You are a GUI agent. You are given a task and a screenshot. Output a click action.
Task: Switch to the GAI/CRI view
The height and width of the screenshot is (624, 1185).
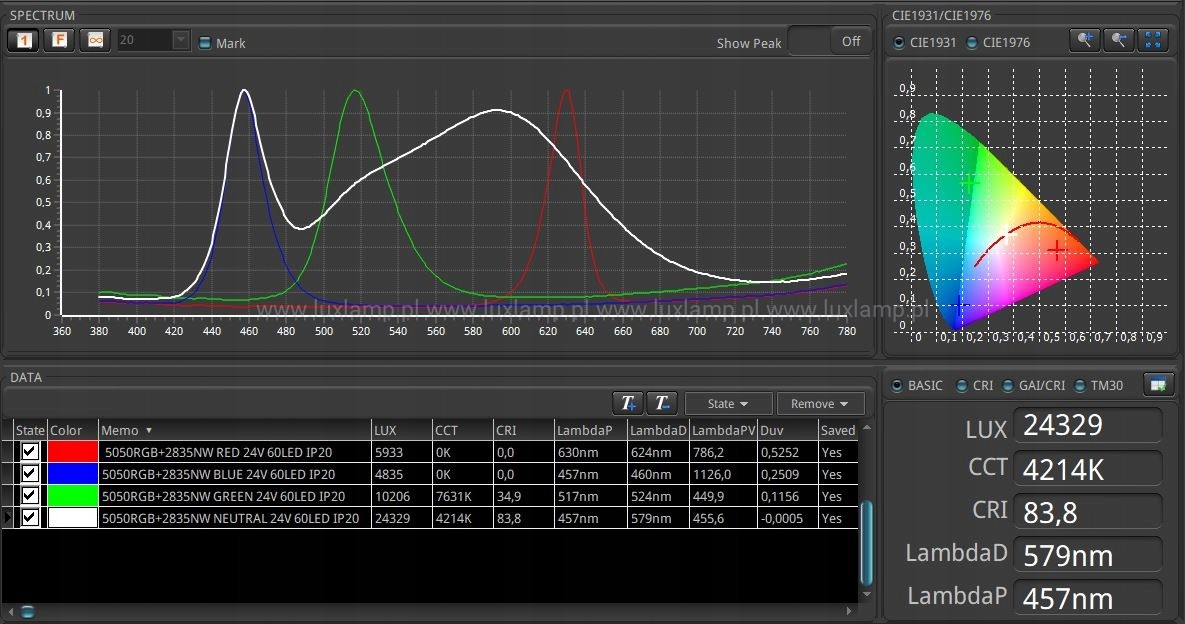click(1009, 385)
